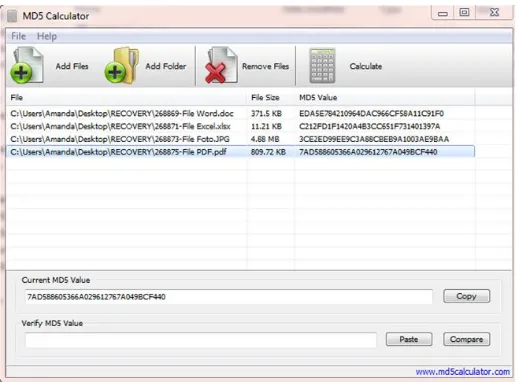Click the 4.88 MB file size cell

coord(265,139)
